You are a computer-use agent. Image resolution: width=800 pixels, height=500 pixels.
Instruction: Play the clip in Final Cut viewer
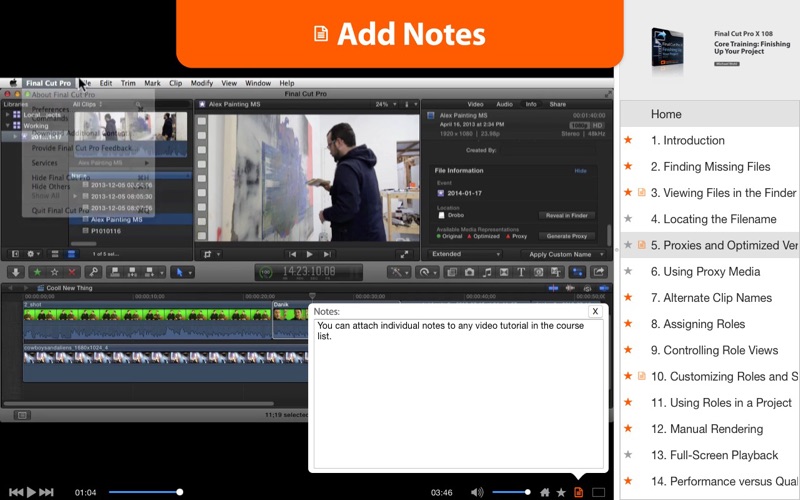pos(309,254)
